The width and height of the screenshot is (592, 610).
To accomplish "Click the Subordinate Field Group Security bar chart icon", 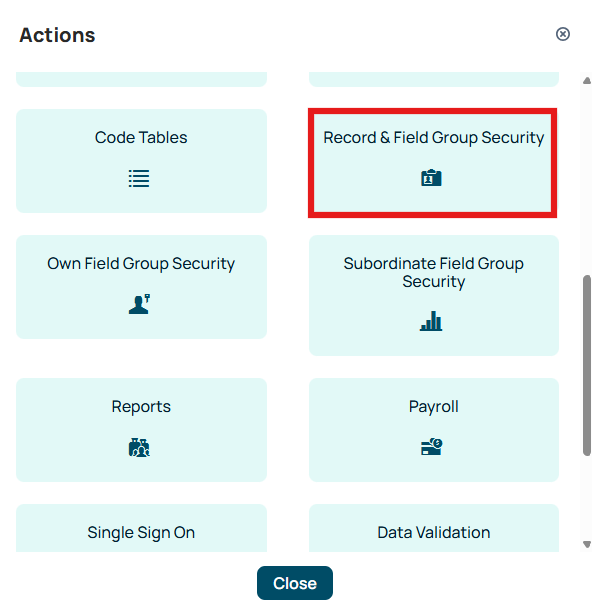I will point(431,321).
